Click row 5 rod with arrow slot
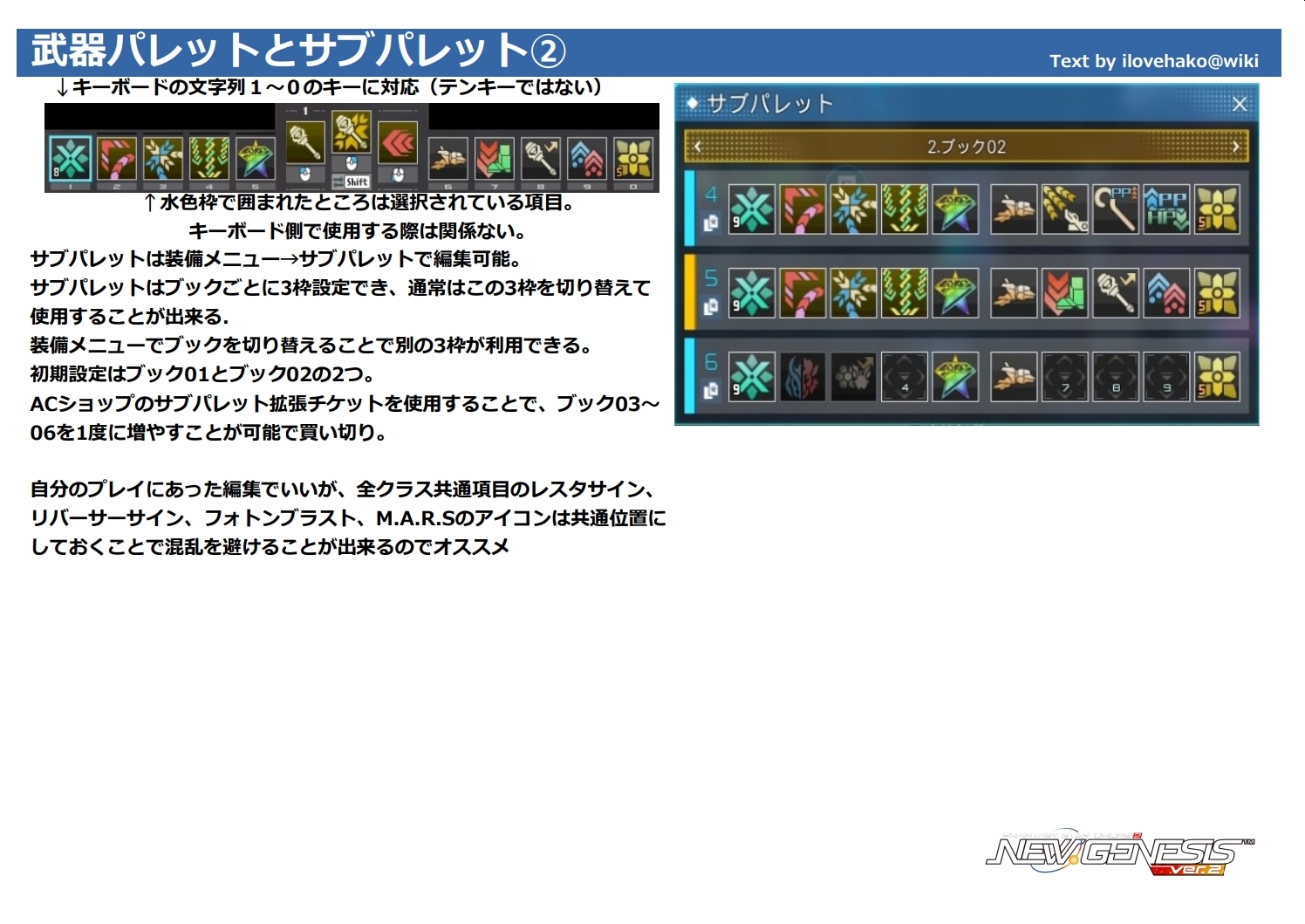This screenshot has height=924, width=1305. pyautogui.click(x=1116, y=293)
